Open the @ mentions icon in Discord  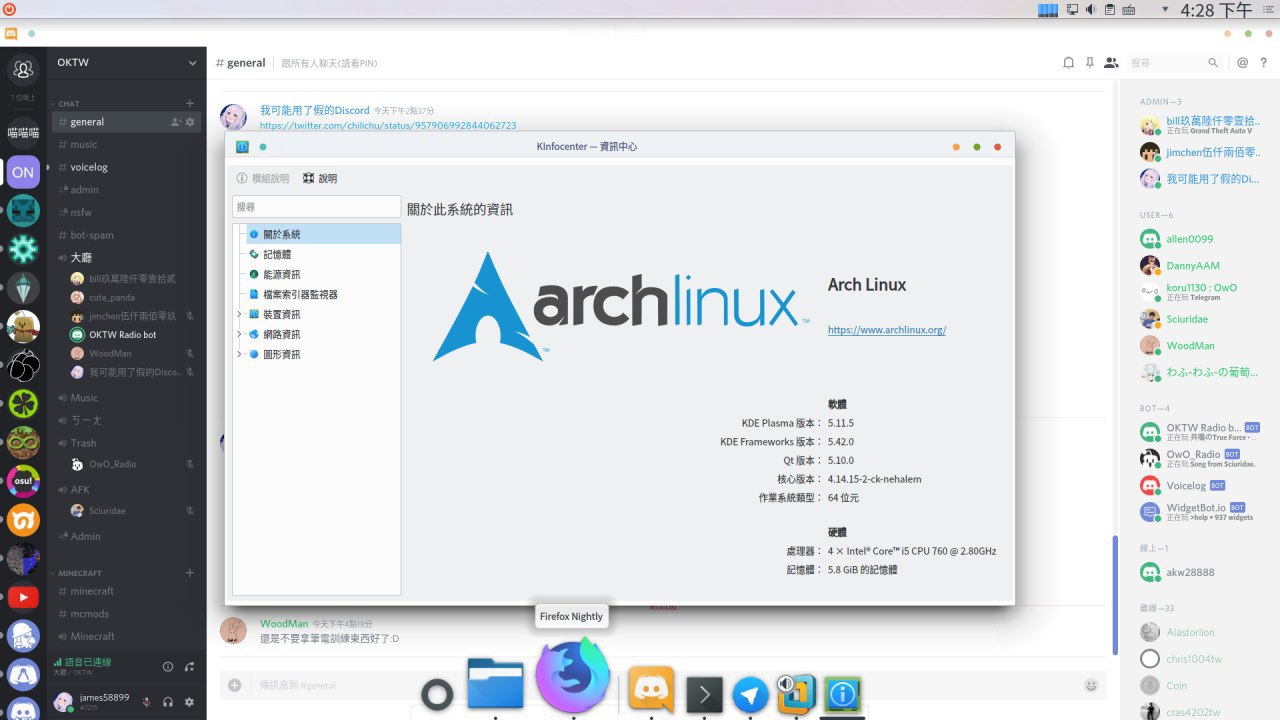[1243, 63]
